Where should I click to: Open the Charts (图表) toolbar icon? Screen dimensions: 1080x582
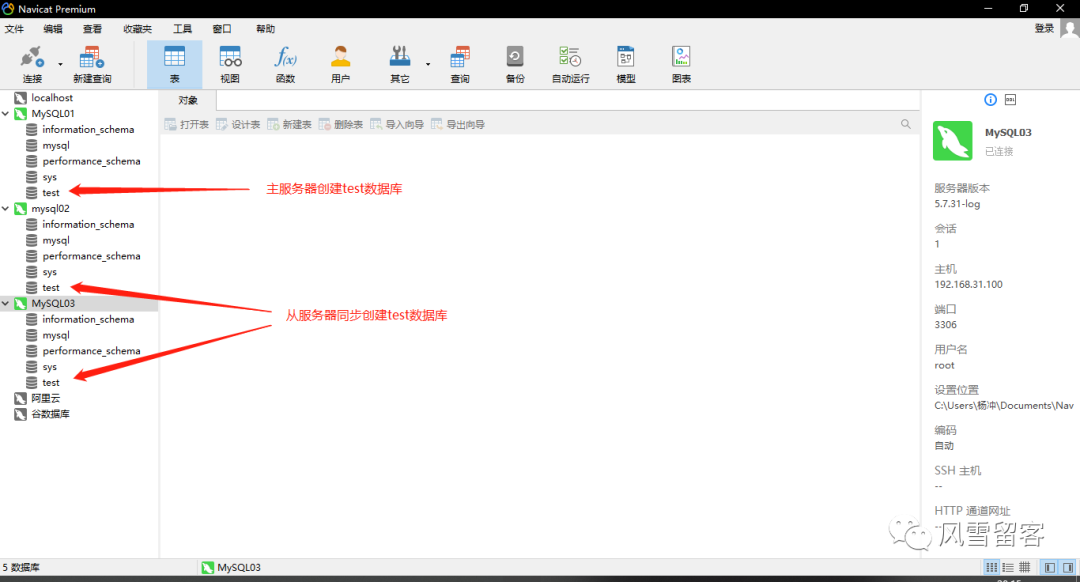[681, 65]
